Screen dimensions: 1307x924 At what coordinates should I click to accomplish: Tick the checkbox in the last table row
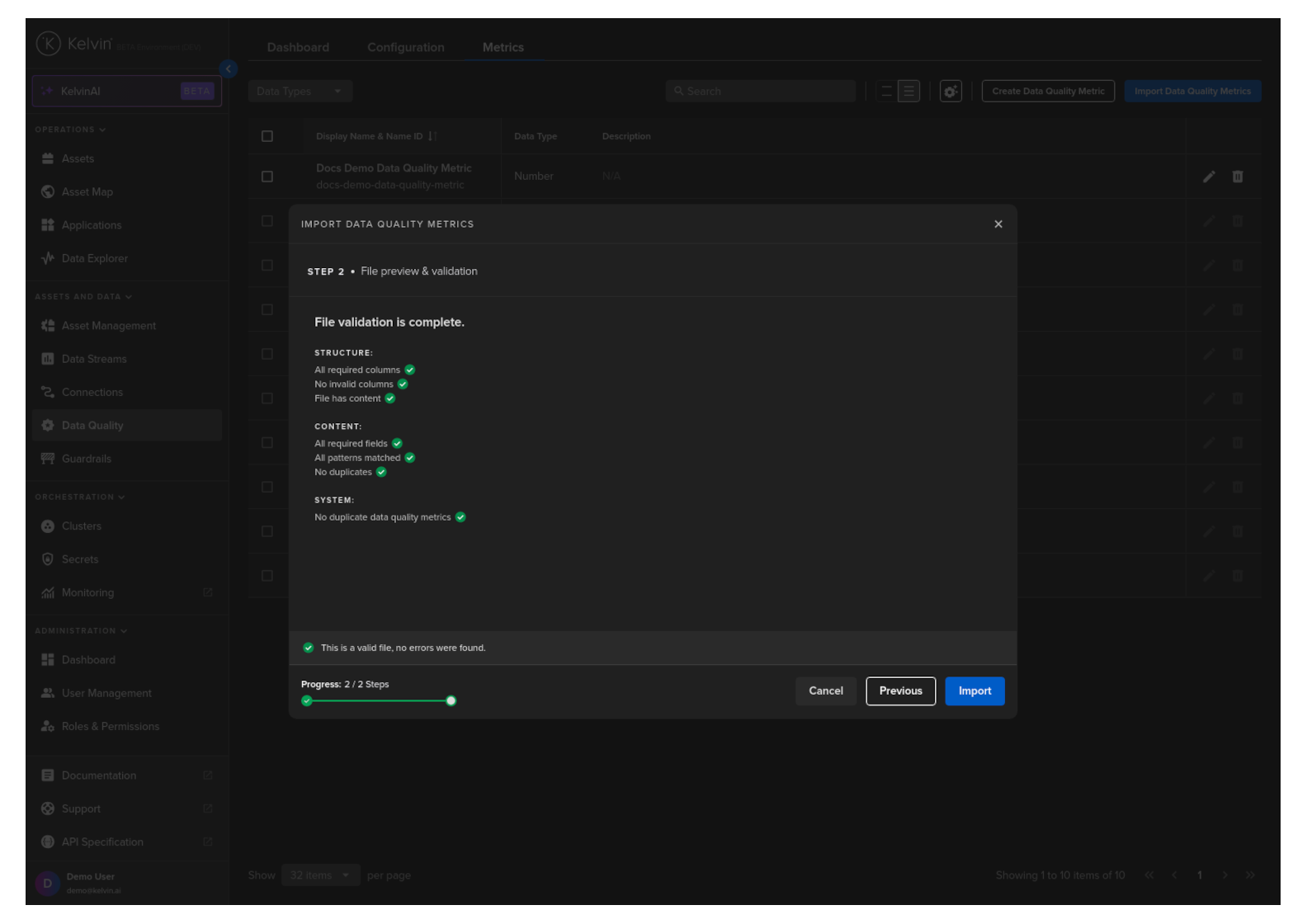pos(267,576)
